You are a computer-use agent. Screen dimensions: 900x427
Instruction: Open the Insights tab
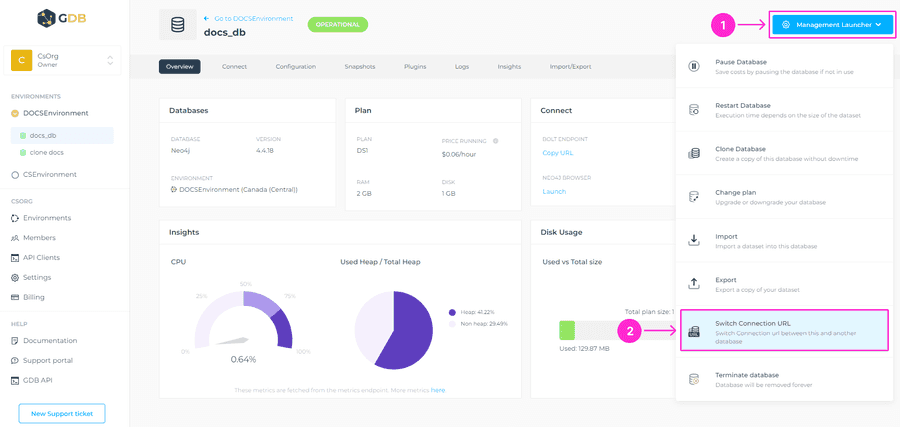point(509,67)
